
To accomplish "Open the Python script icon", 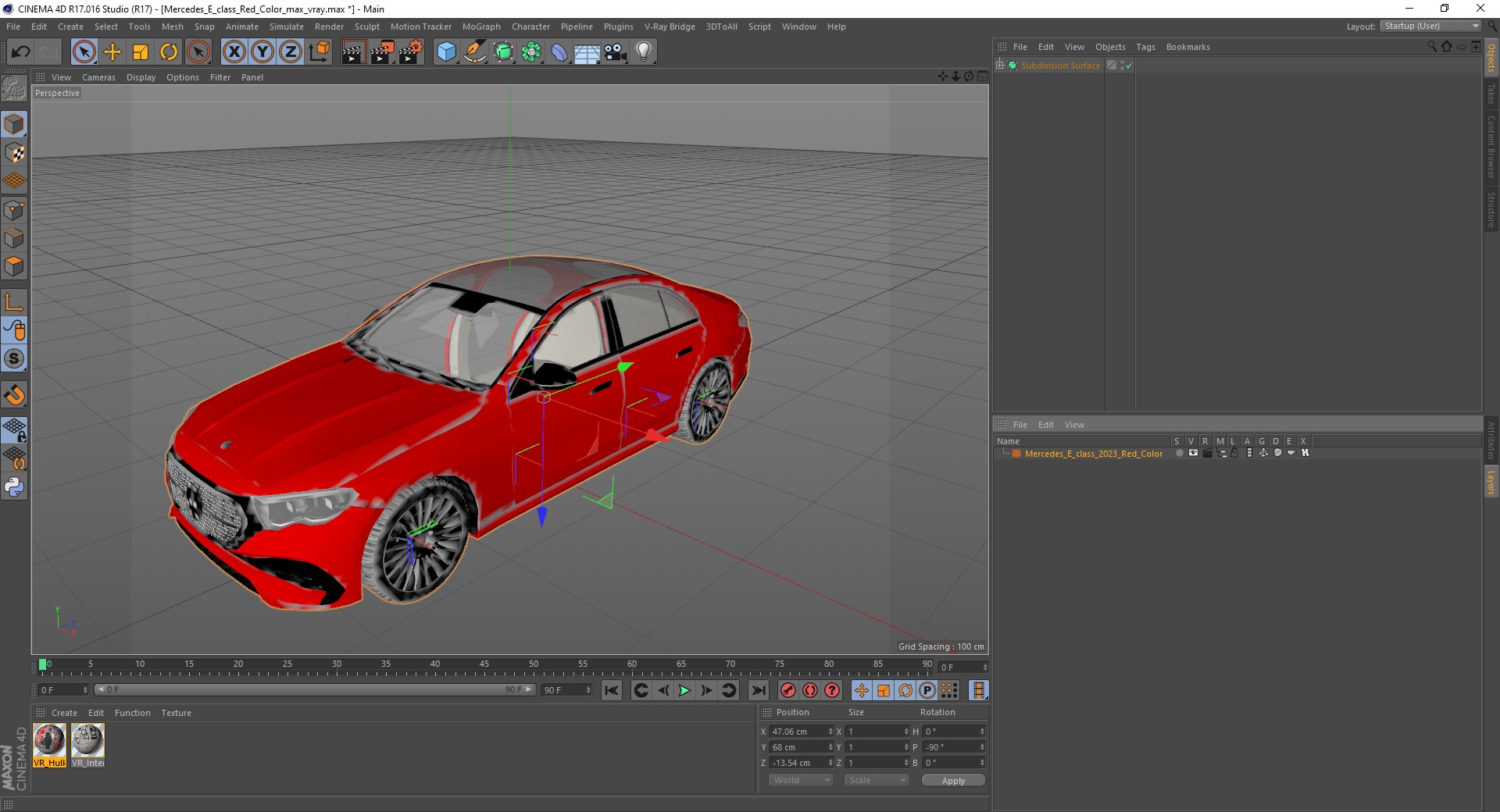I will coord(14,487).
